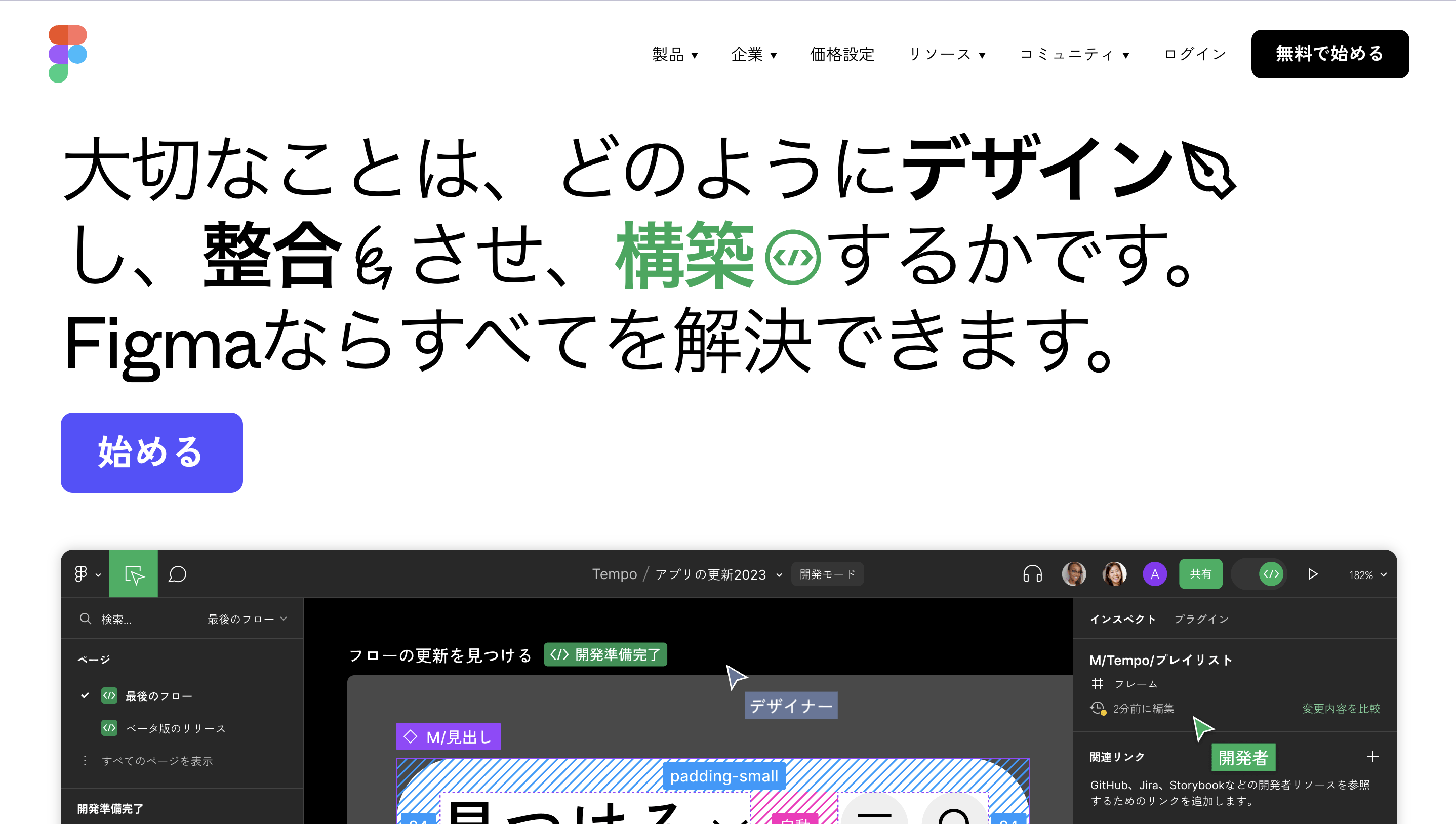The height and width of the screenshot is (824, 1456).
Task: Select the green Move cursor tool
Action: pyautogui.click(x=134, y=574)
